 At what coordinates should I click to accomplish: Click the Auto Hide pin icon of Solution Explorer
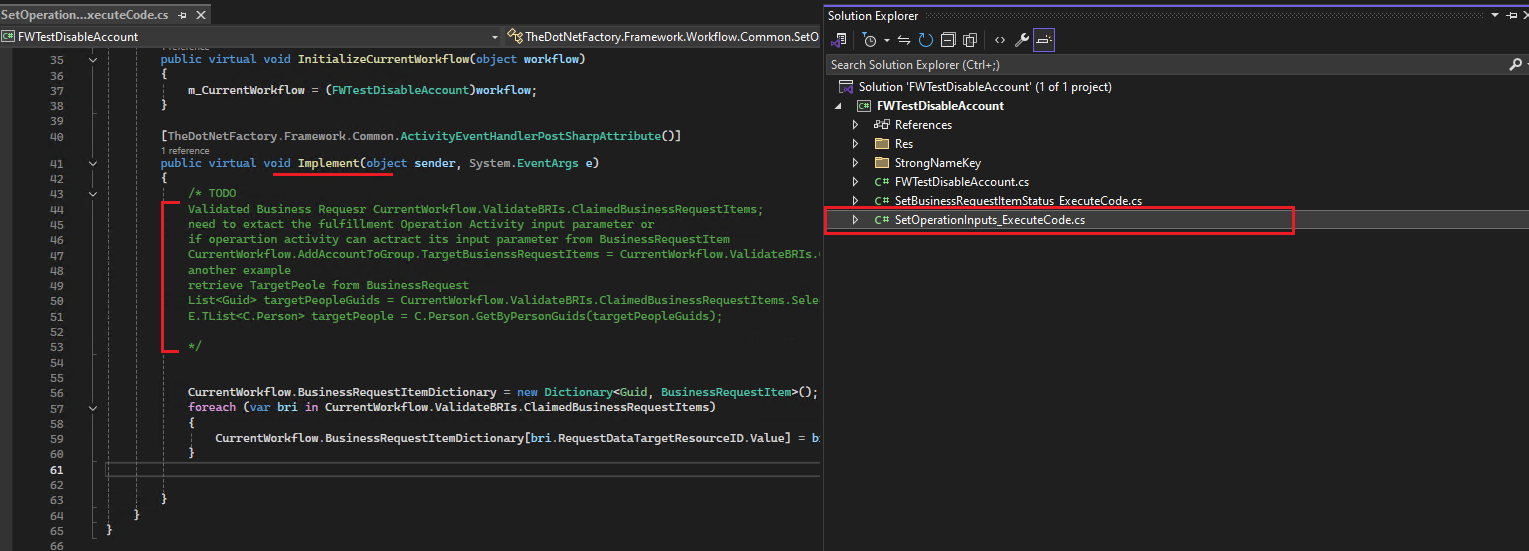tap(1513, 16)
